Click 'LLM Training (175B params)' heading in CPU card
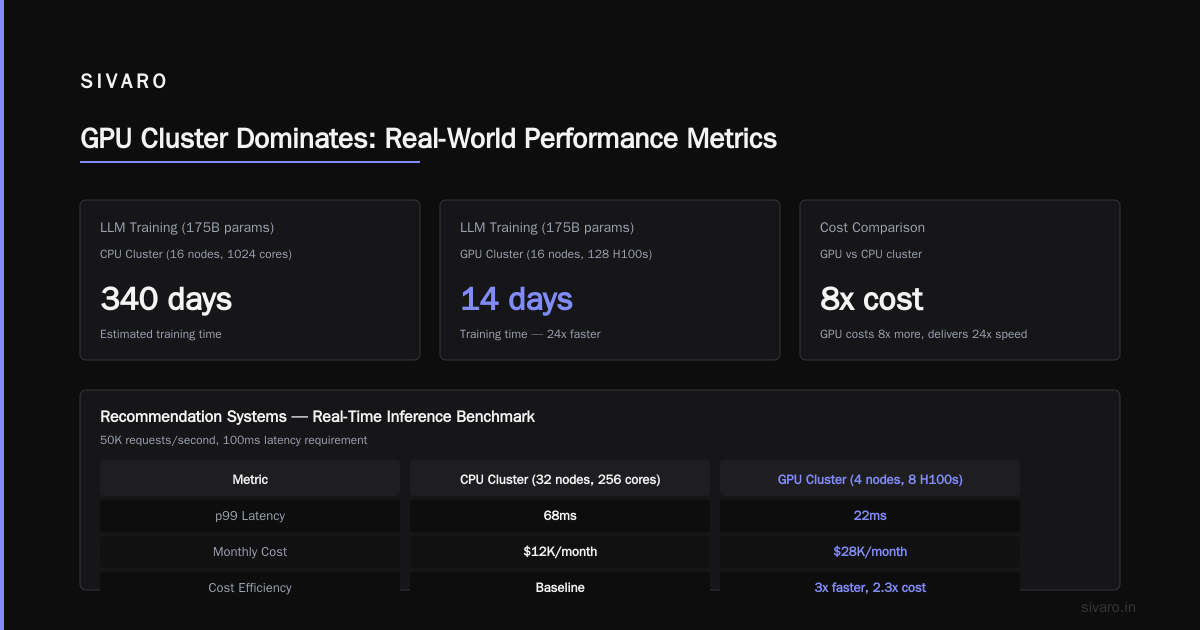The width and height of the screenshot is (1200, 630). [x=187, y=227]
